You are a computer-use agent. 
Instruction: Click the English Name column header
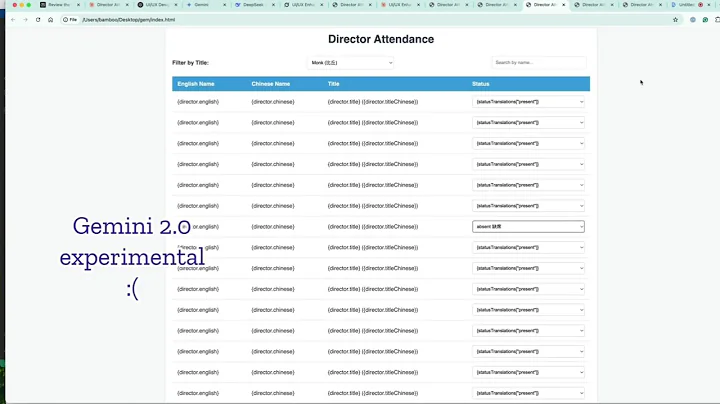tap(196, 84)
